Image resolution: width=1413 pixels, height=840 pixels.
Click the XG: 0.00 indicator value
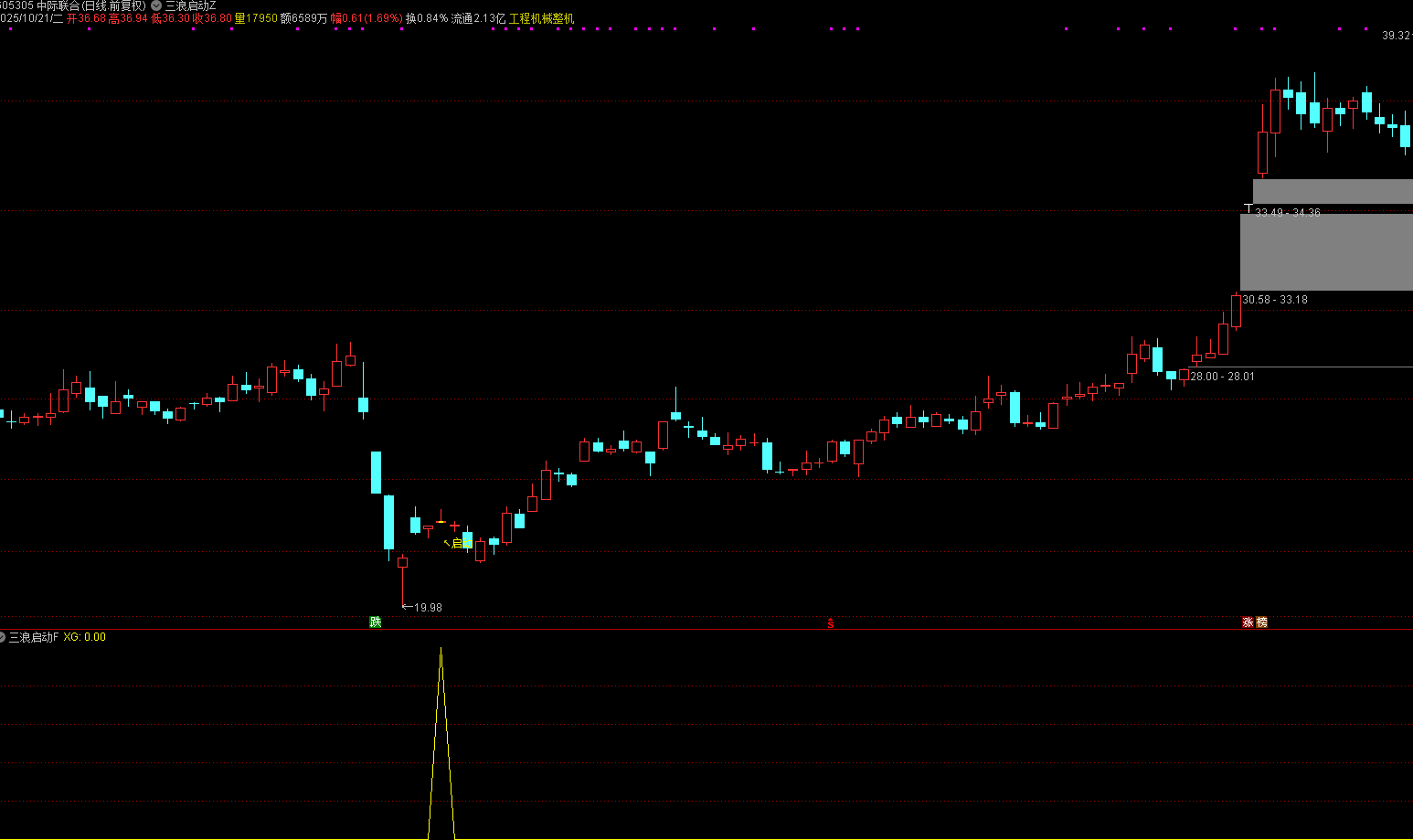(x=84, y=637)
